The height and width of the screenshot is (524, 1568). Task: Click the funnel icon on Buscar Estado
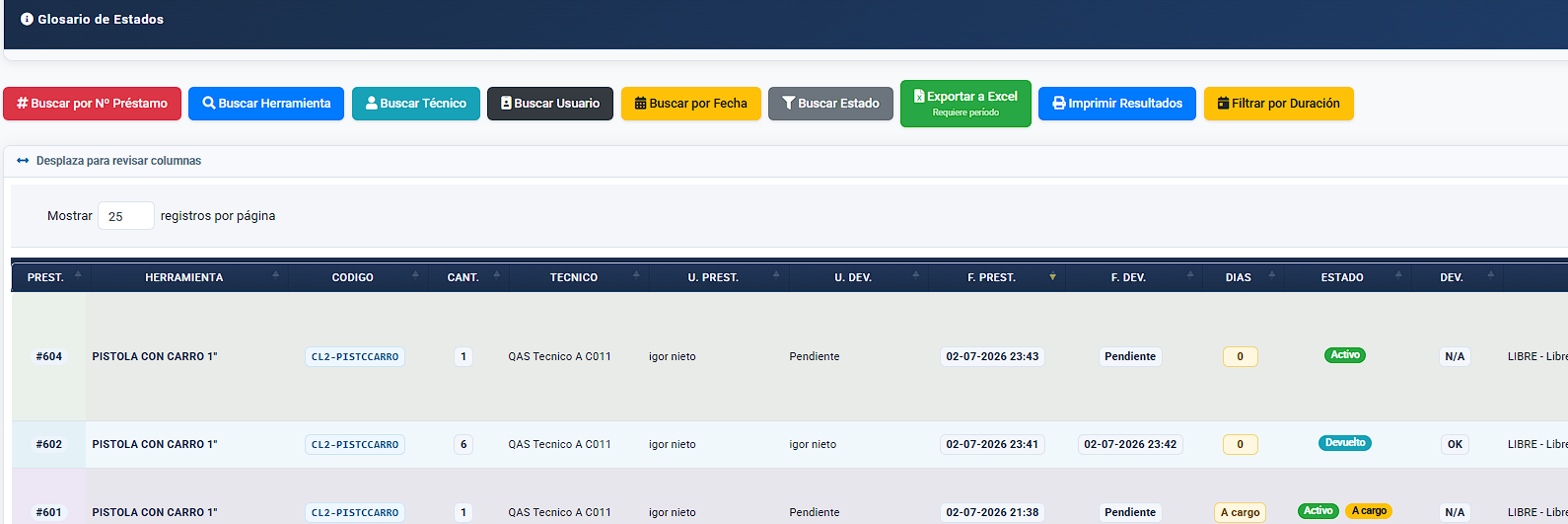point(789,103)
